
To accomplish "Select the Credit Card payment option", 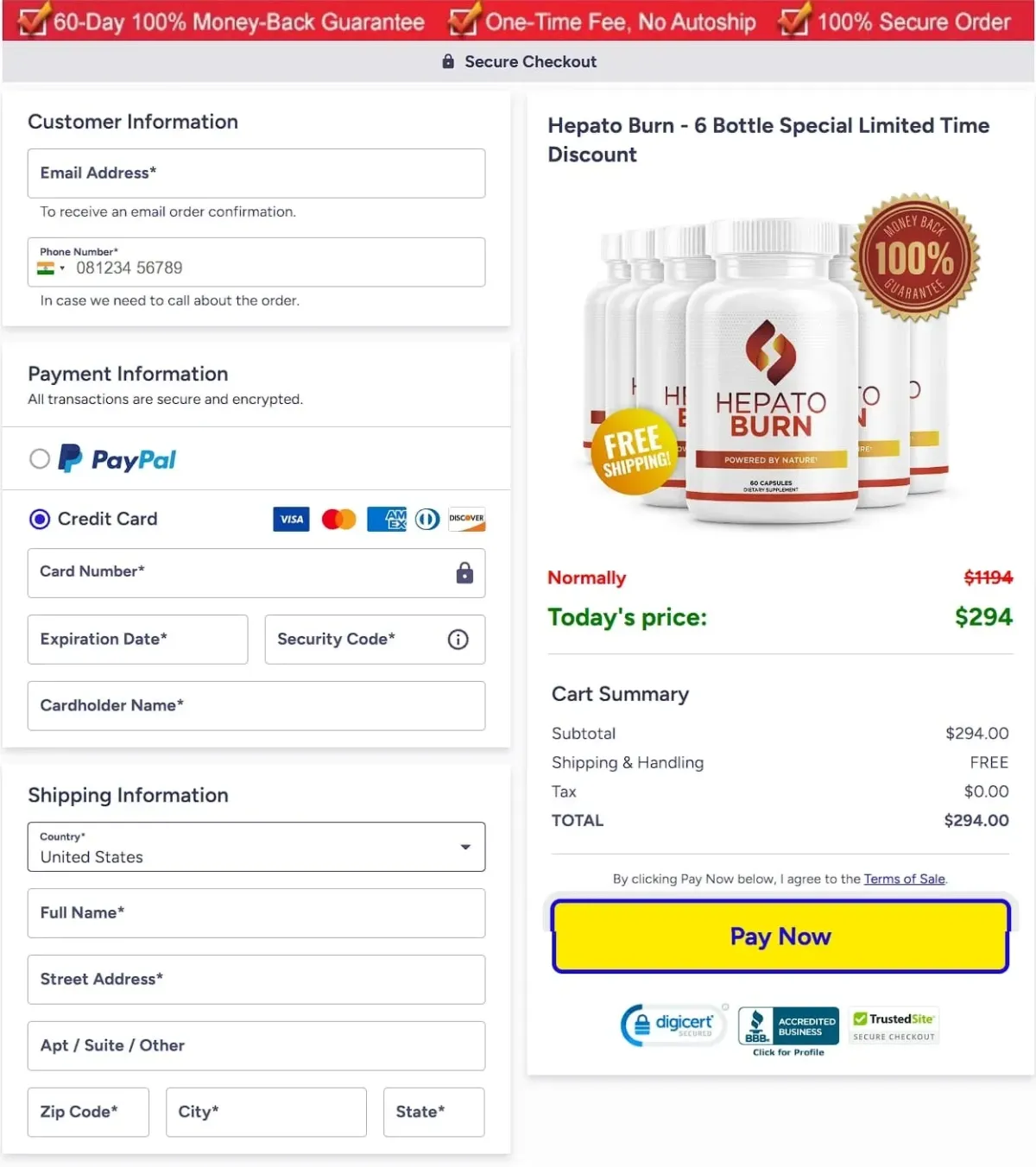I will (40, 519).
